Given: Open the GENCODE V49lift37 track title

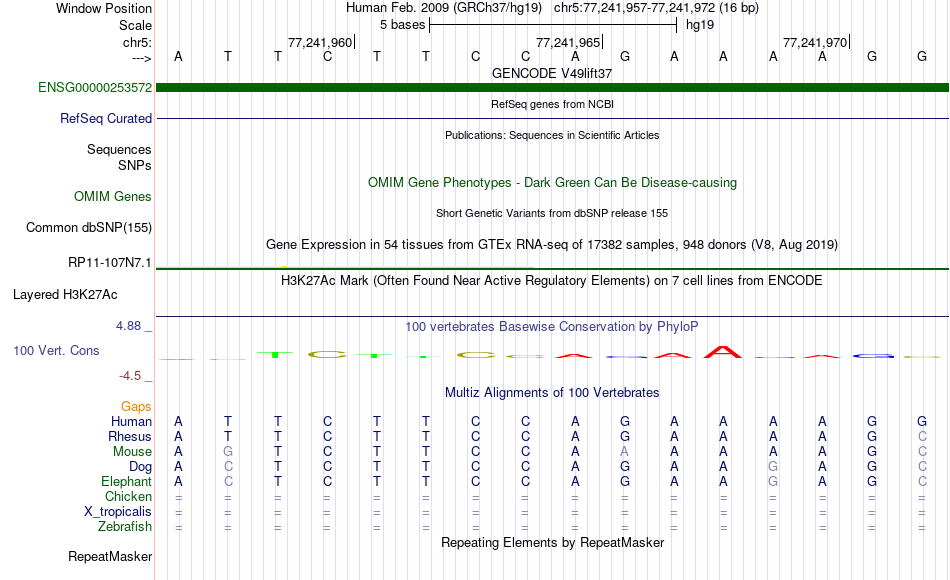Looking at the screenshot, I should click(x=552, y=73).
